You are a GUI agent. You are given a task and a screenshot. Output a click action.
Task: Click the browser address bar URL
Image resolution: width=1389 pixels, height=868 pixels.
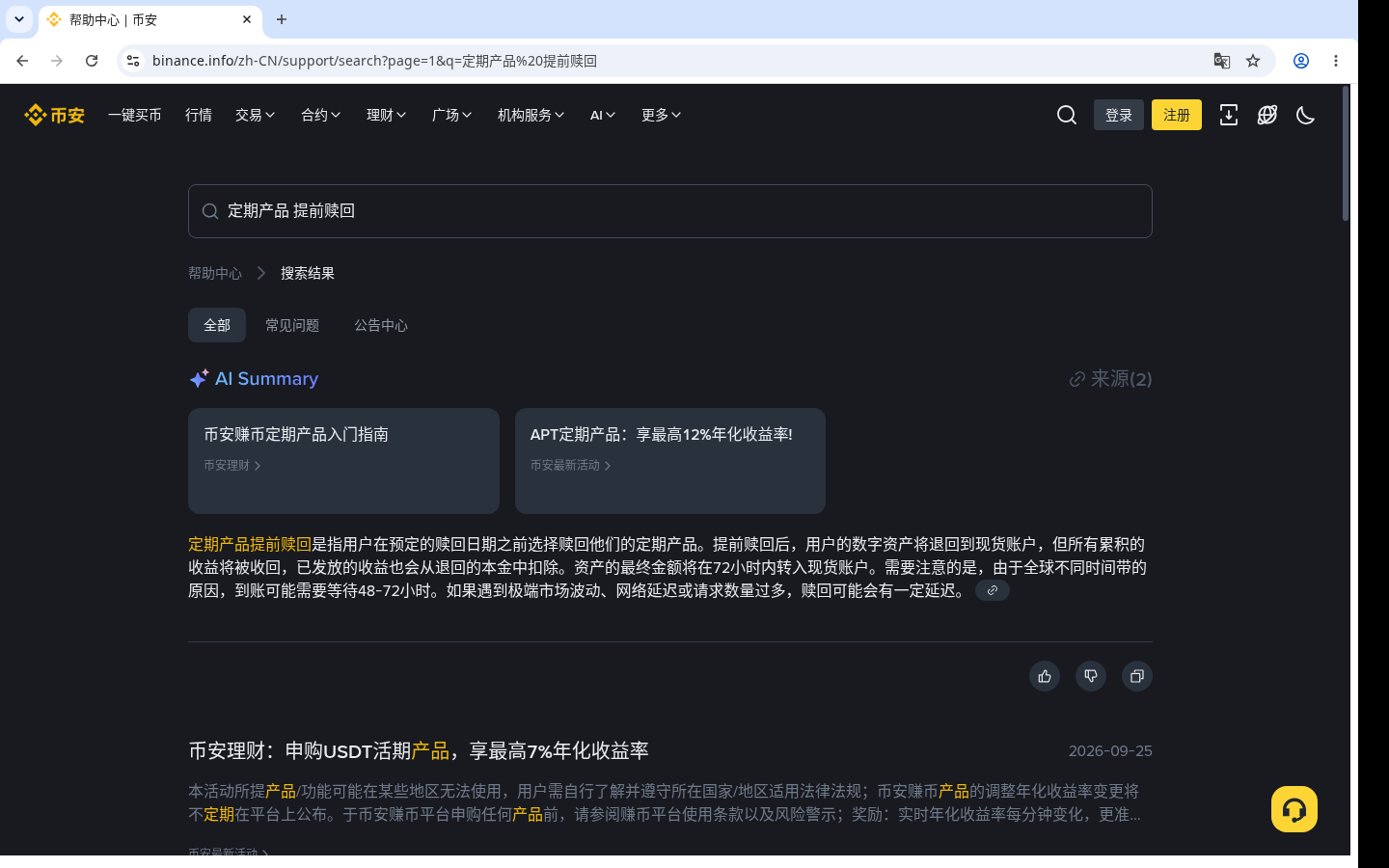(374, 61)
